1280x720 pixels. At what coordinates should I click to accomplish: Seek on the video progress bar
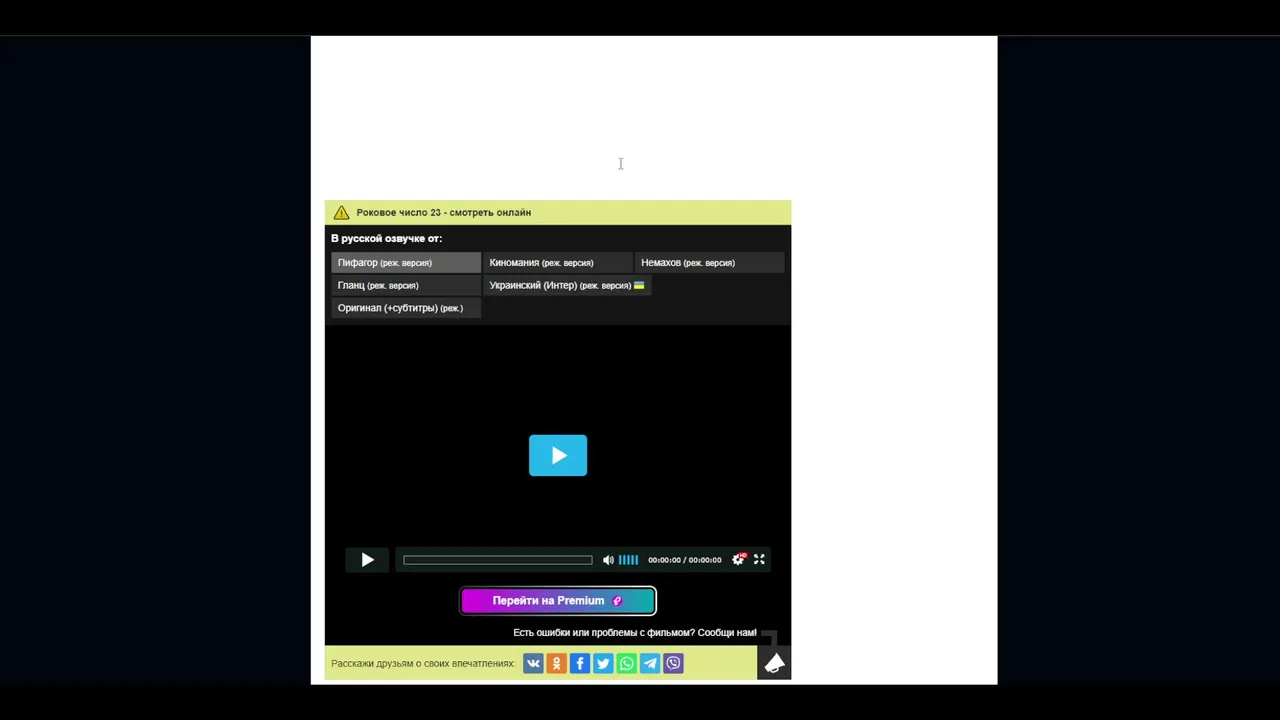497,560
